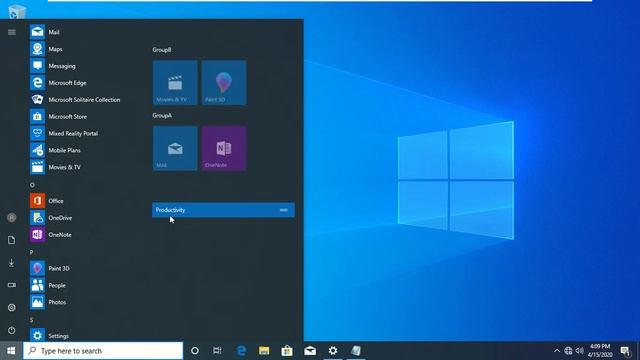Viewport: 640px width, 360px height.
Task: Click the Paint 3D tile in GroupB
Action: [224, 82]
